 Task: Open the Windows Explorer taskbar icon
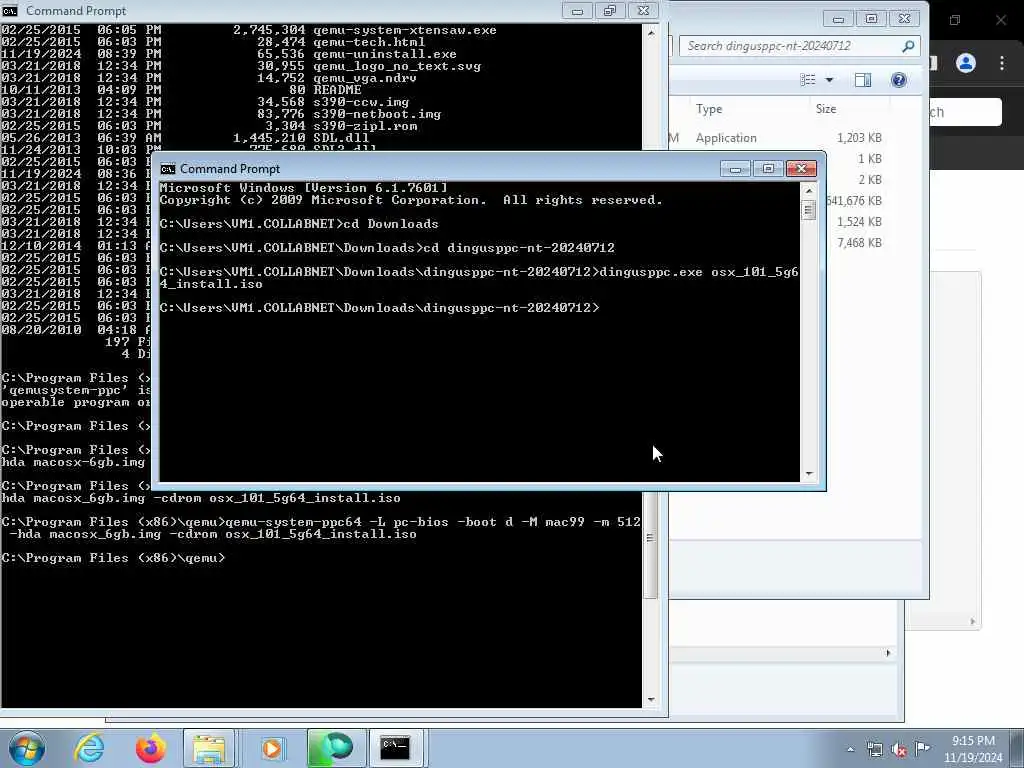click(x=209, y=748)
